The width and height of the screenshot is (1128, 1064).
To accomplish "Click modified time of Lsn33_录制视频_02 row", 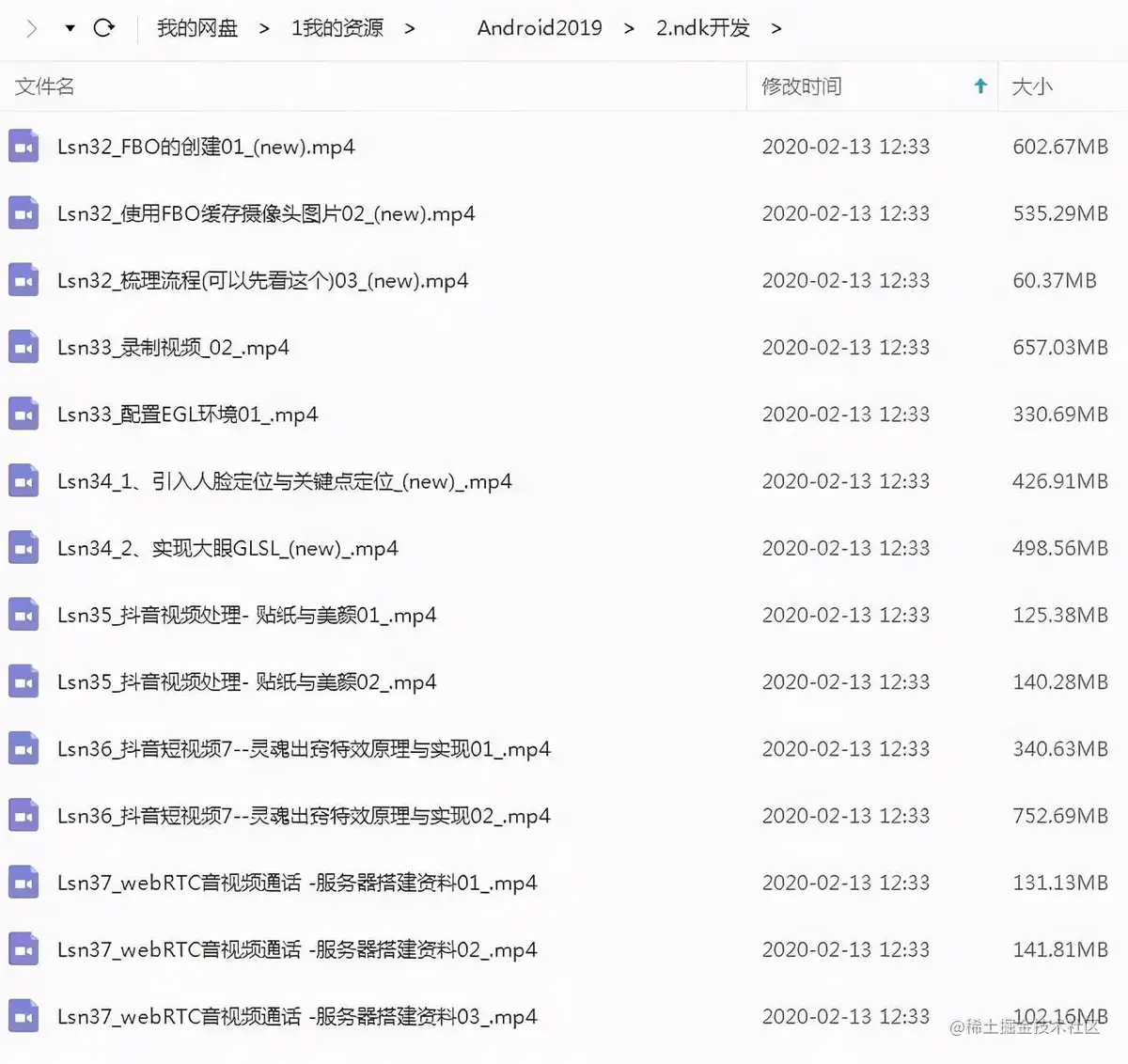I will coord(846,347).
